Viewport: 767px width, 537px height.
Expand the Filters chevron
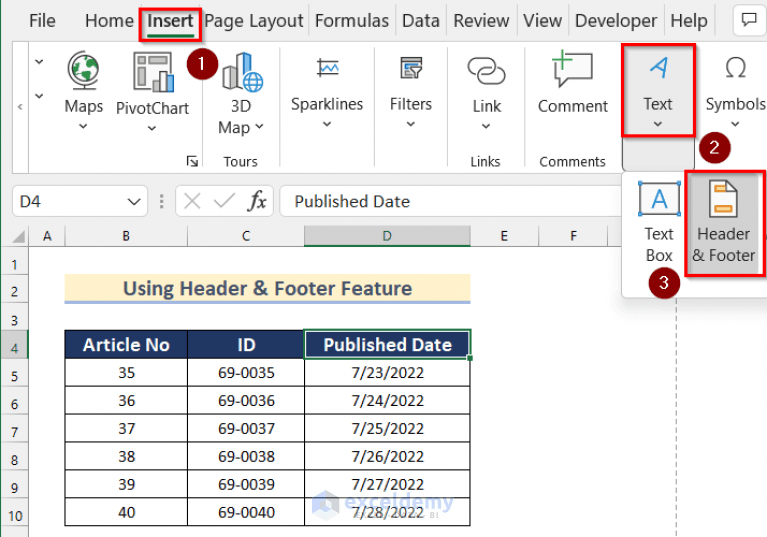click(x=411, y=124)
